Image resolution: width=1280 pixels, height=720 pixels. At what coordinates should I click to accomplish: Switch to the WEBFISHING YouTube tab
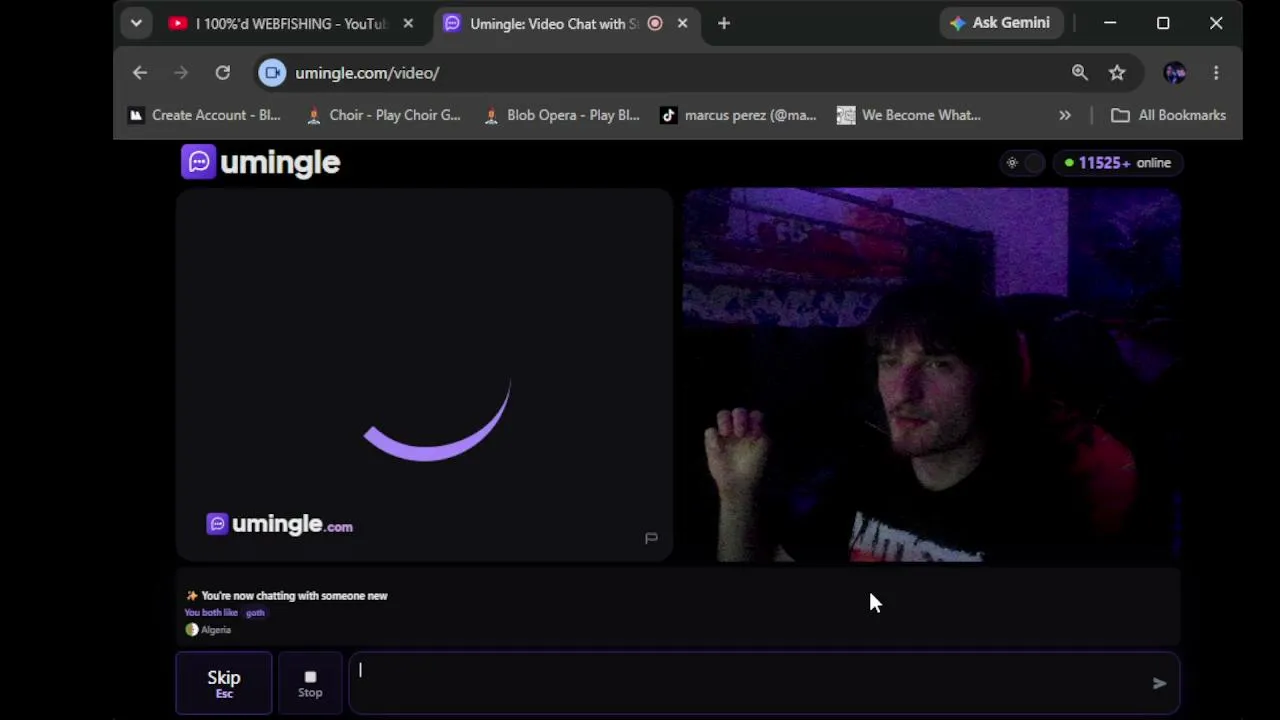[x=291, y=23]
